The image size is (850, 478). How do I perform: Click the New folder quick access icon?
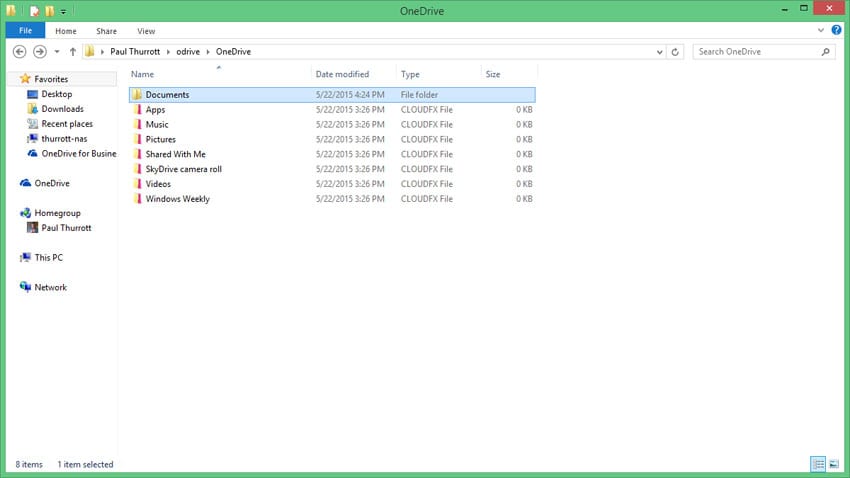(49, 11)
